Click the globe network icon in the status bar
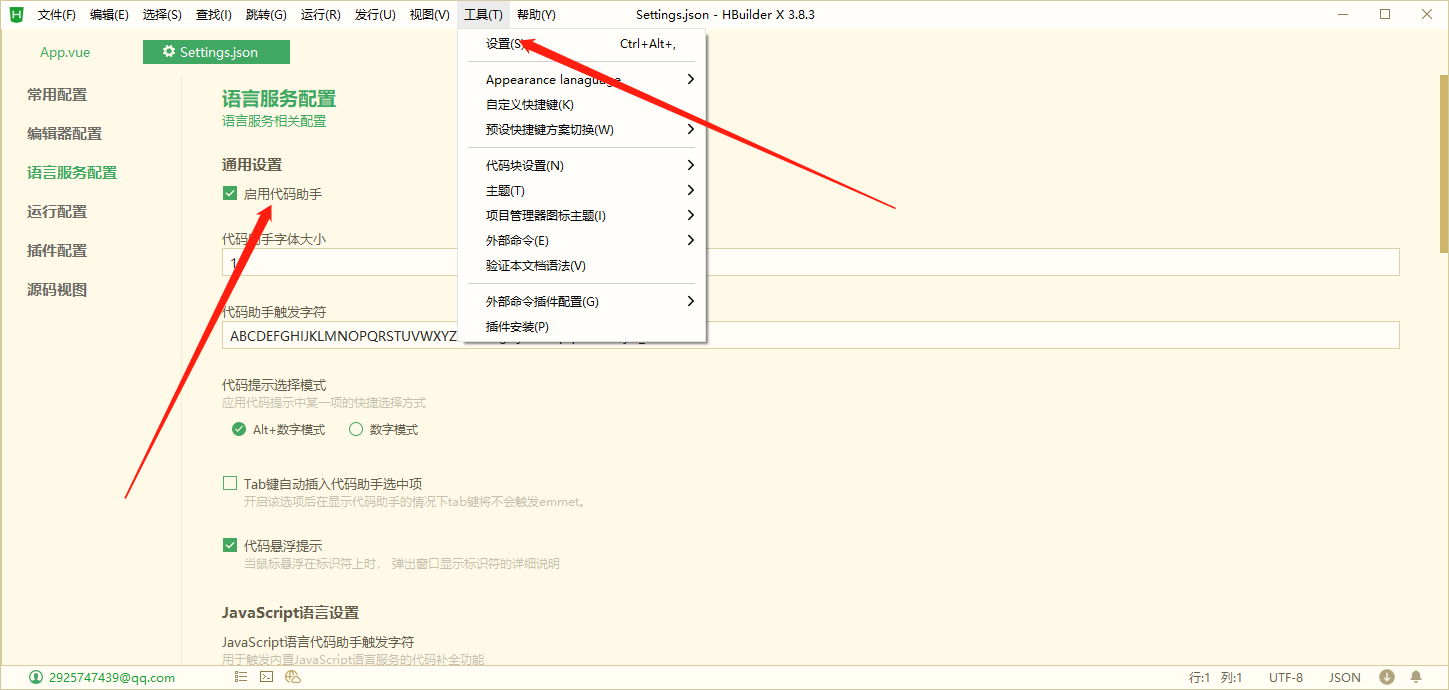The width and height of the screenshot is (1449, 690). pyautogui.click(x=292, y=676)
